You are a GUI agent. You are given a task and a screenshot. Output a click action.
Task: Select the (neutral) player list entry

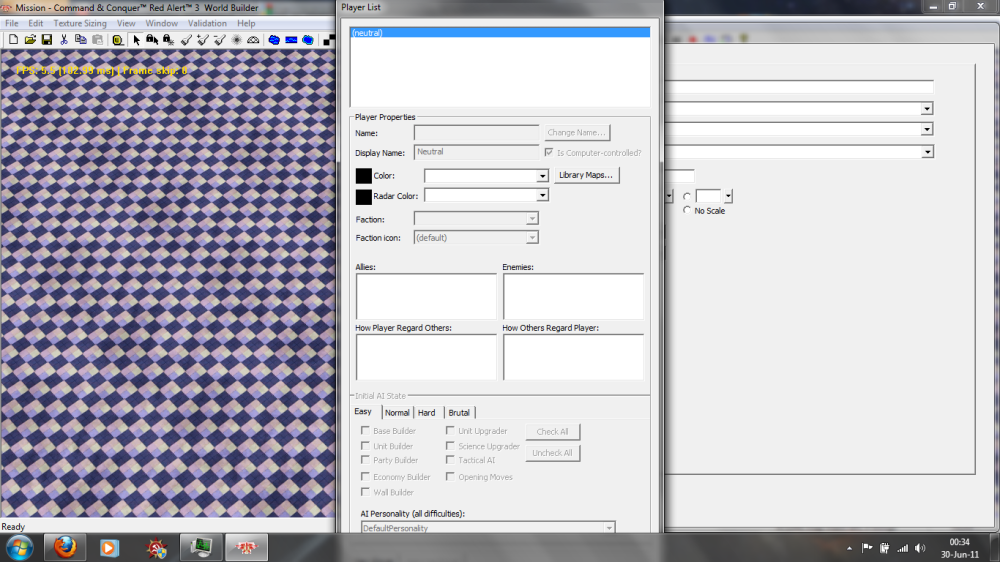[x=499, y=33]
